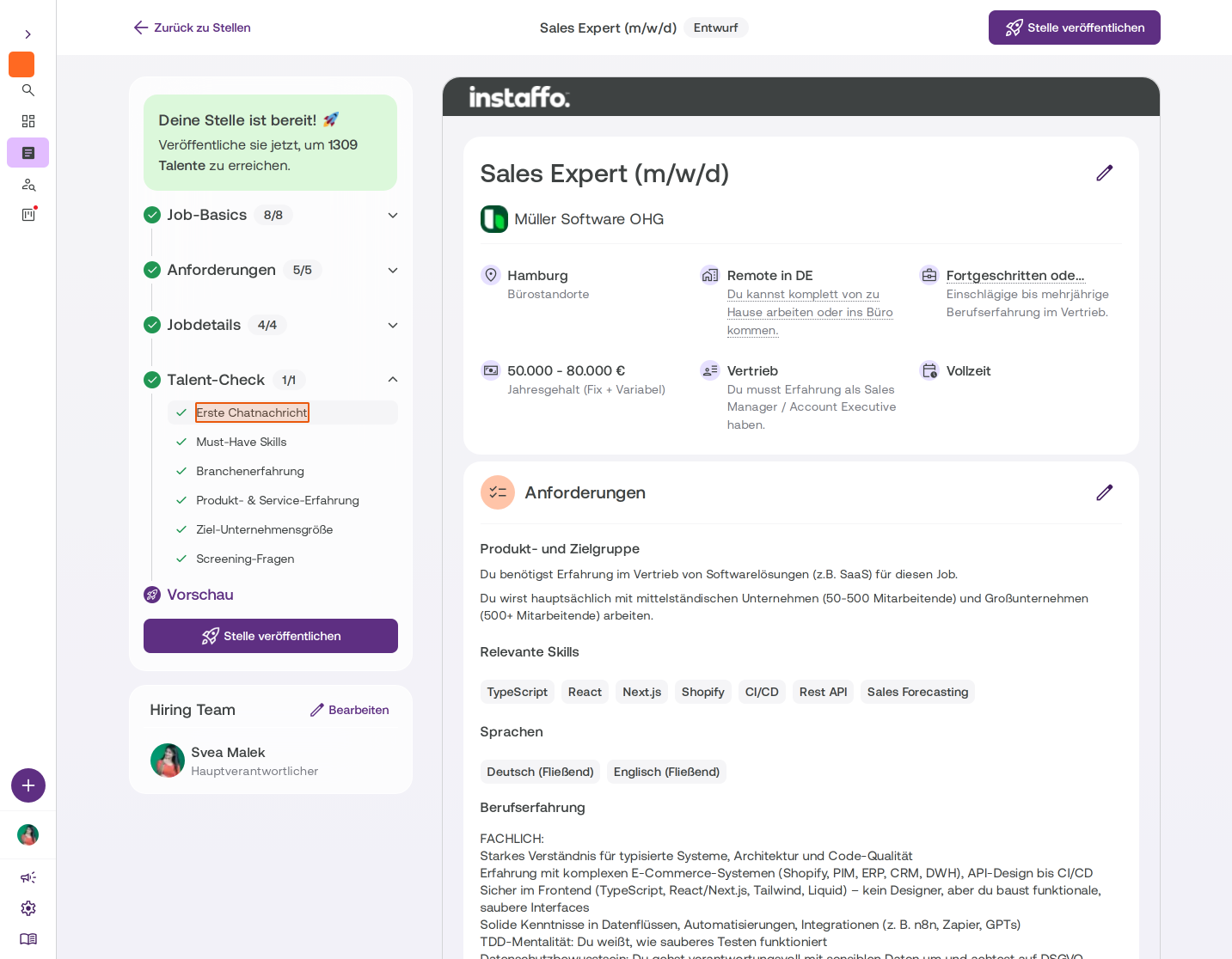The width and height of the screenshot is (1232, 959).
Task: Go back via Zurück zu Stellen
Action: pyautogui.click(x=193, y=27)
